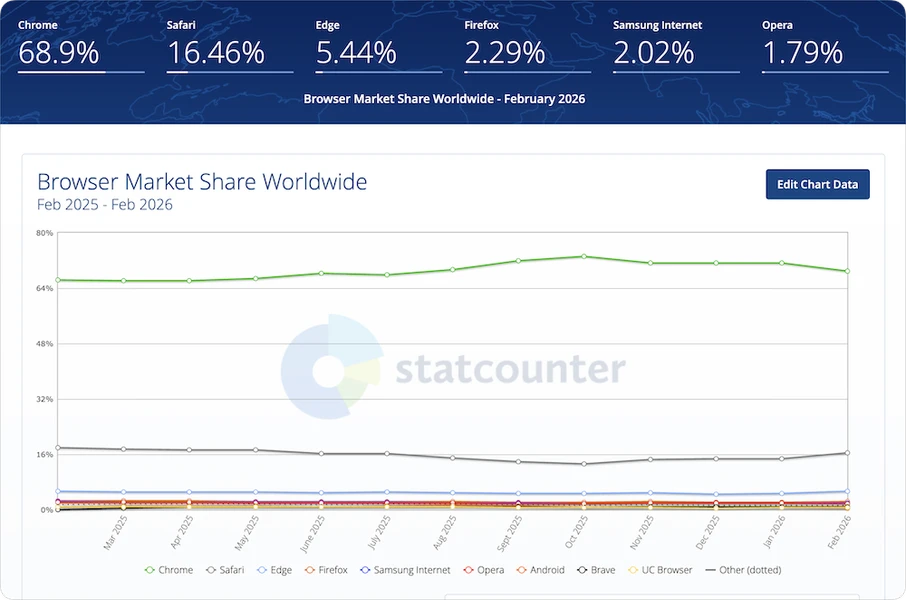Click the Samsung Internet legend marker icon

tap(365, 570)
